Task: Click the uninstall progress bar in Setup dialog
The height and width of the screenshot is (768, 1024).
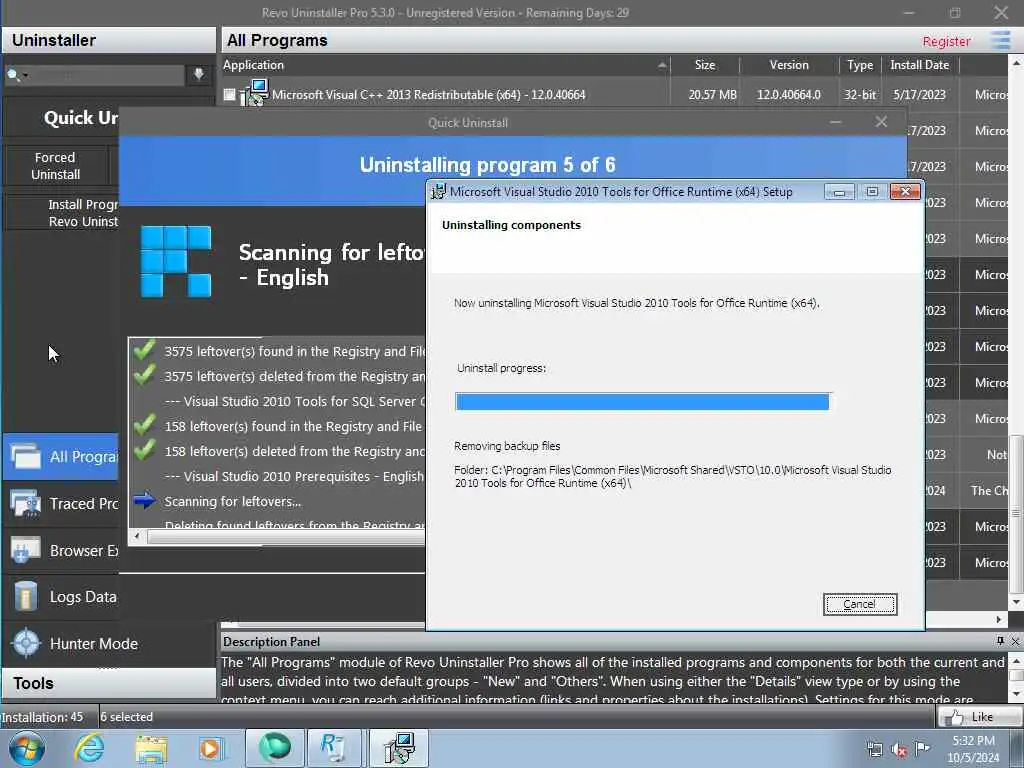Action: [x=643, y=402]
